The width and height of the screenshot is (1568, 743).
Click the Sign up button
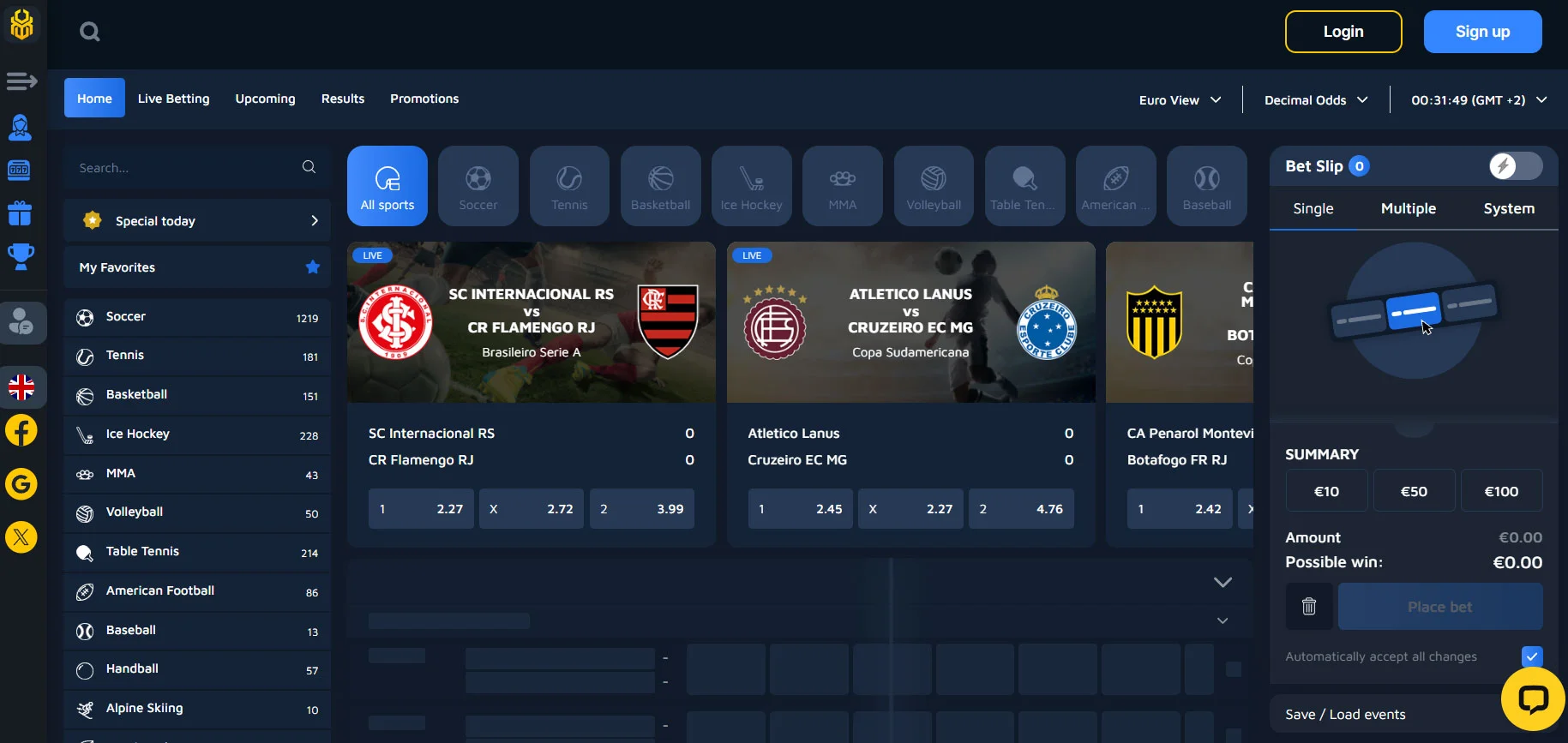1482,32
